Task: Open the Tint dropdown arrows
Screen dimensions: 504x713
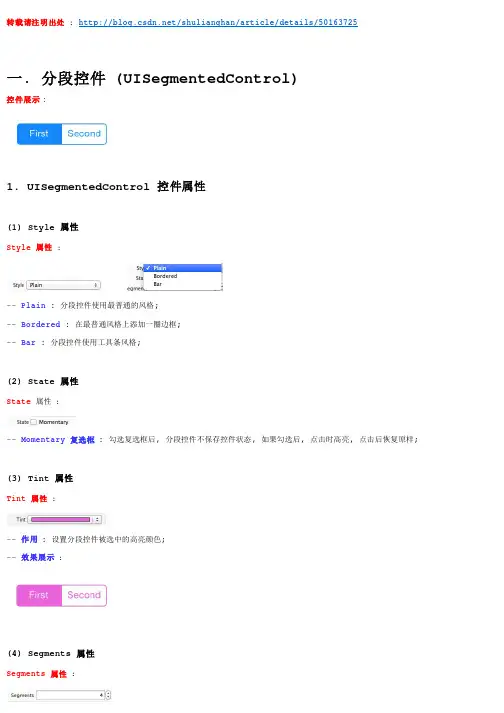Action: tap(97, 519)
